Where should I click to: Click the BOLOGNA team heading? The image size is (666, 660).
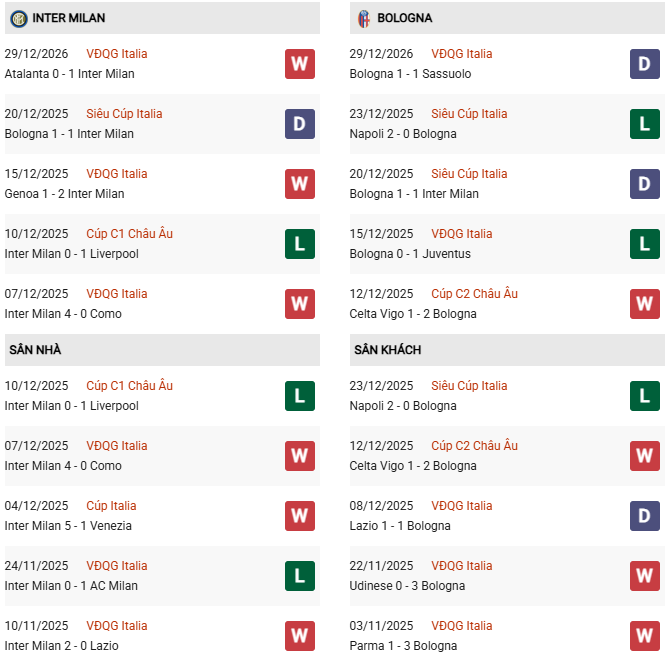405,18
